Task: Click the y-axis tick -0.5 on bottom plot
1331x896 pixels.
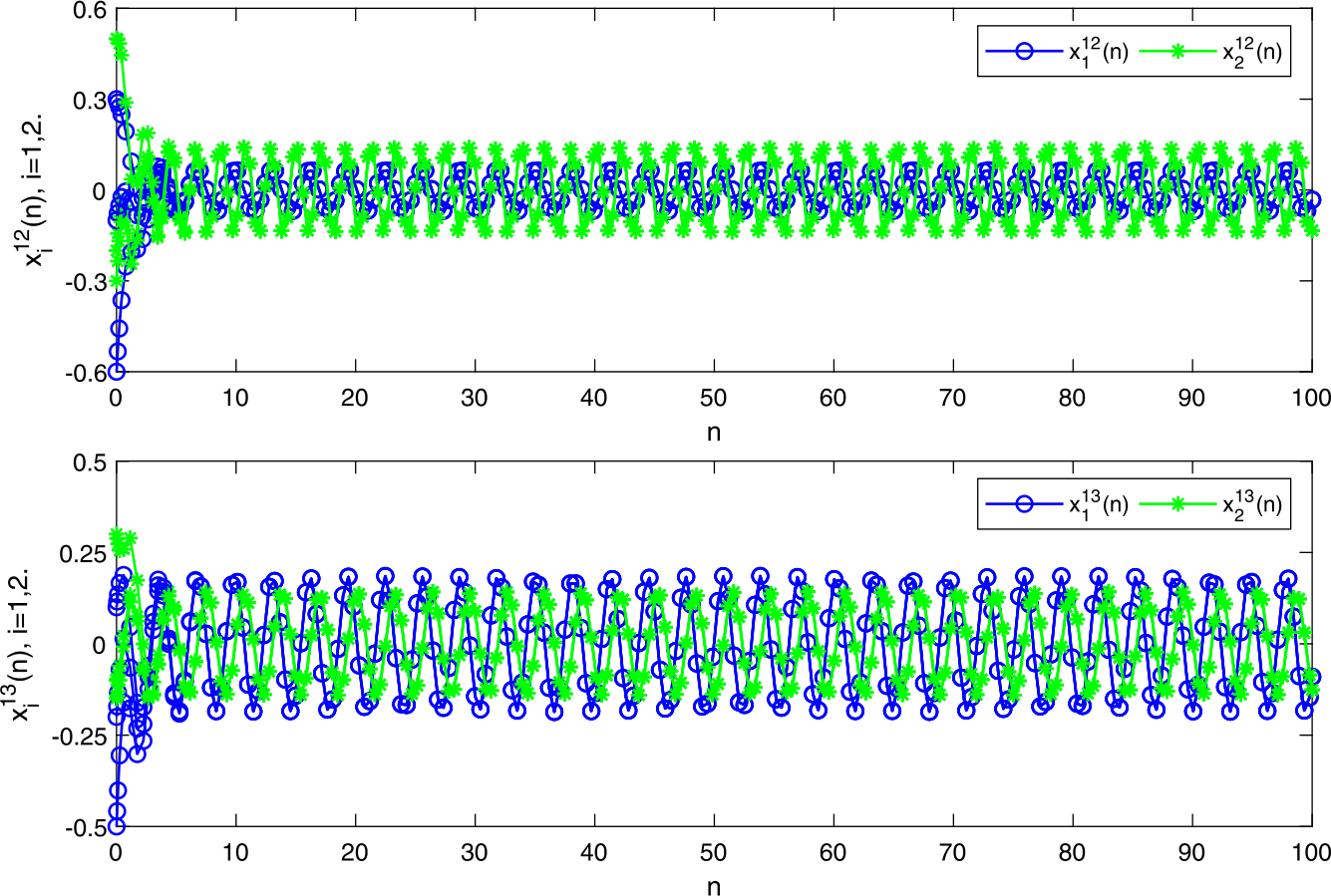Action: click(x=88, y=825)
